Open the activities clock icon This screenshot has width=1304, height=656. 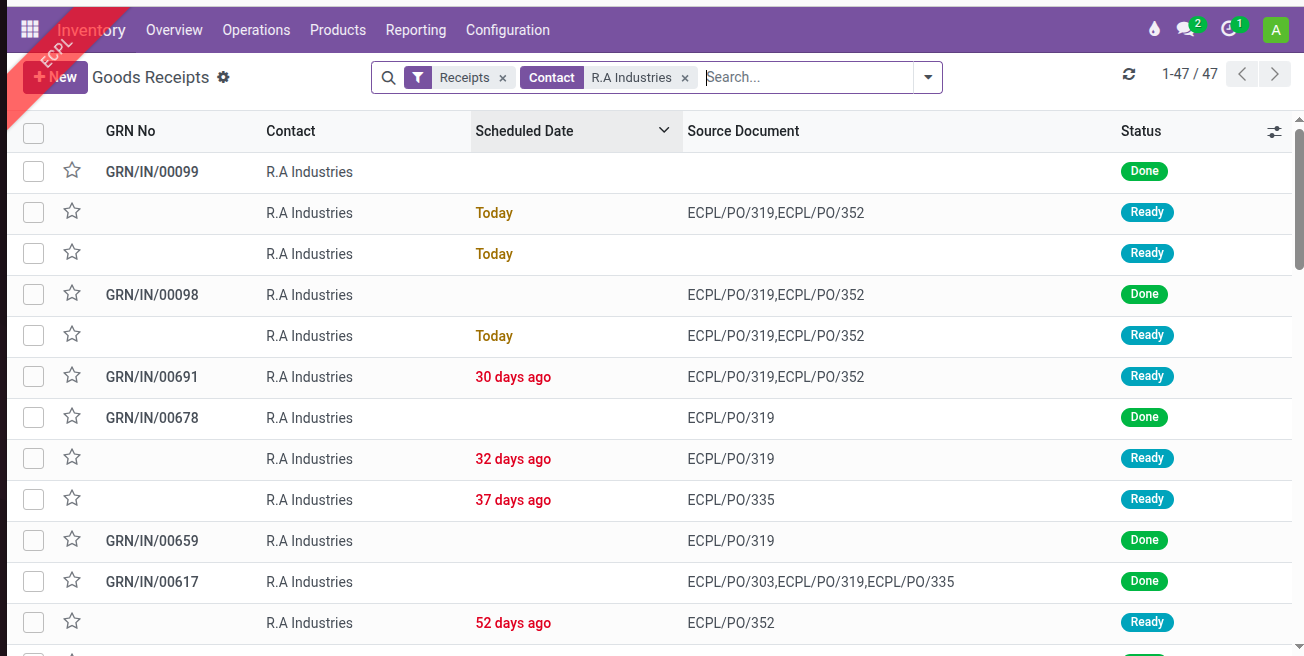pyautogui.click(x=1230, y=30)
